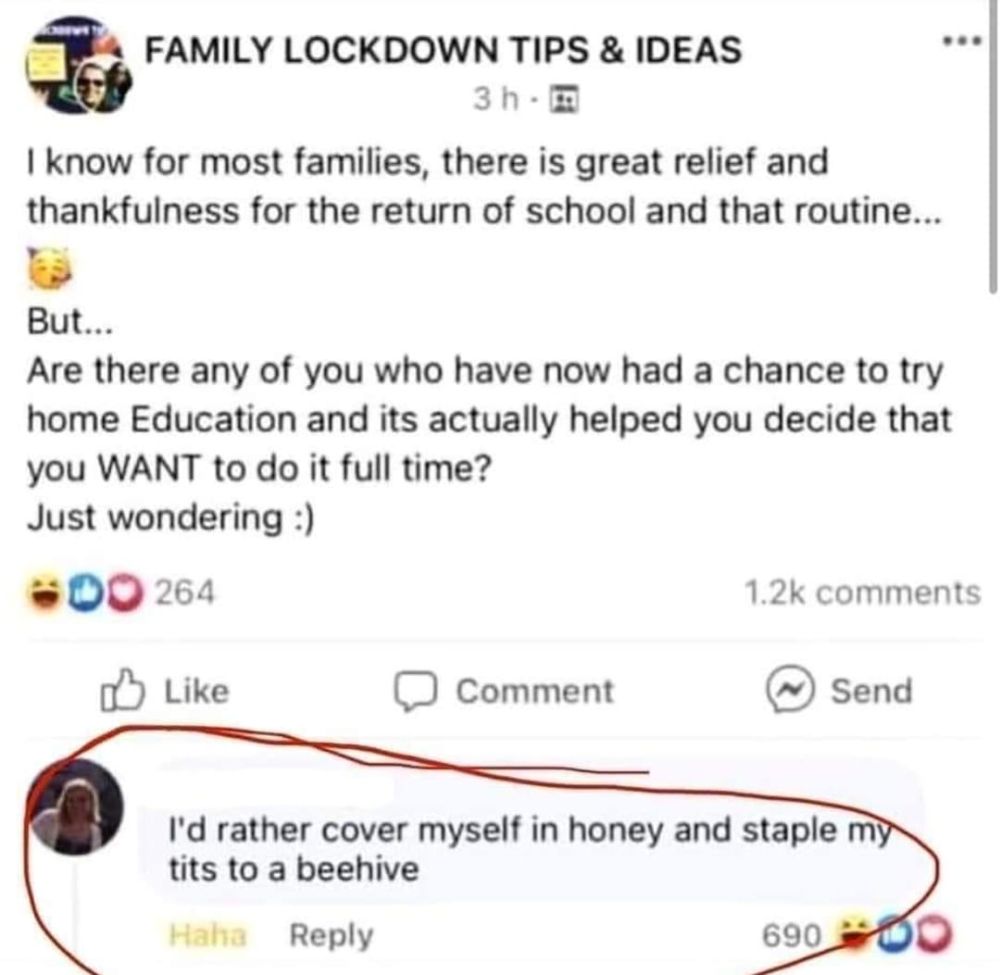This screenshot has width=1000, height=975.
Task: Click the thumbs-up Like icon on post
Action: (122, 690)
